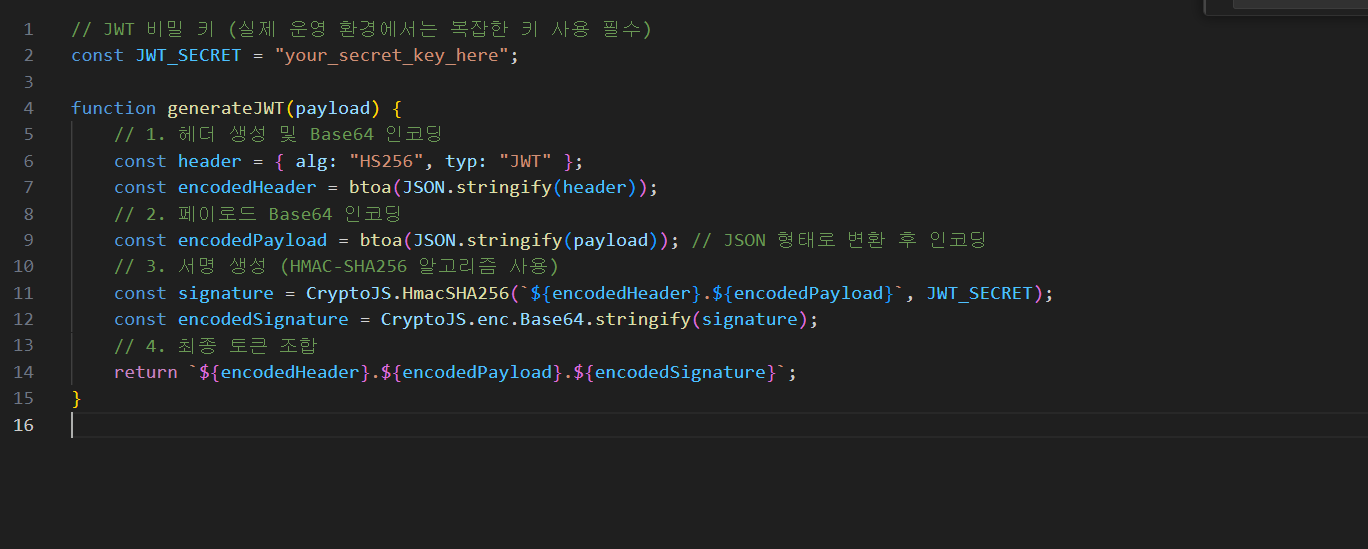Click ${encodedPayload} on line 14
Screen dimensions: 1368x549
coord(472,372)
